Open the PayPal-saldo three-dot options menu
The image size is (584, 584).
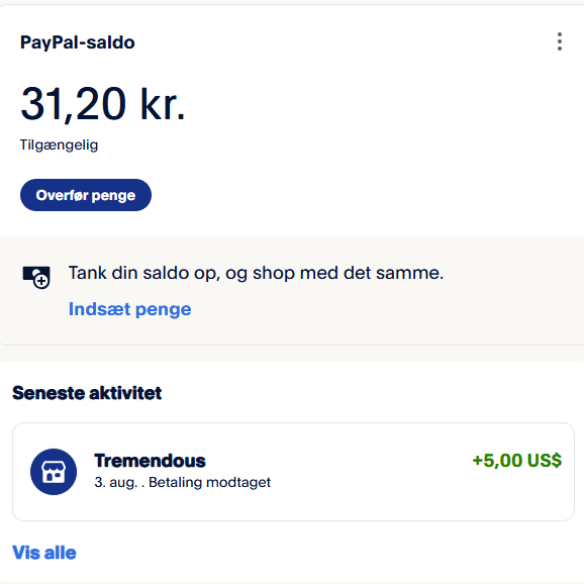coord(559,41)
